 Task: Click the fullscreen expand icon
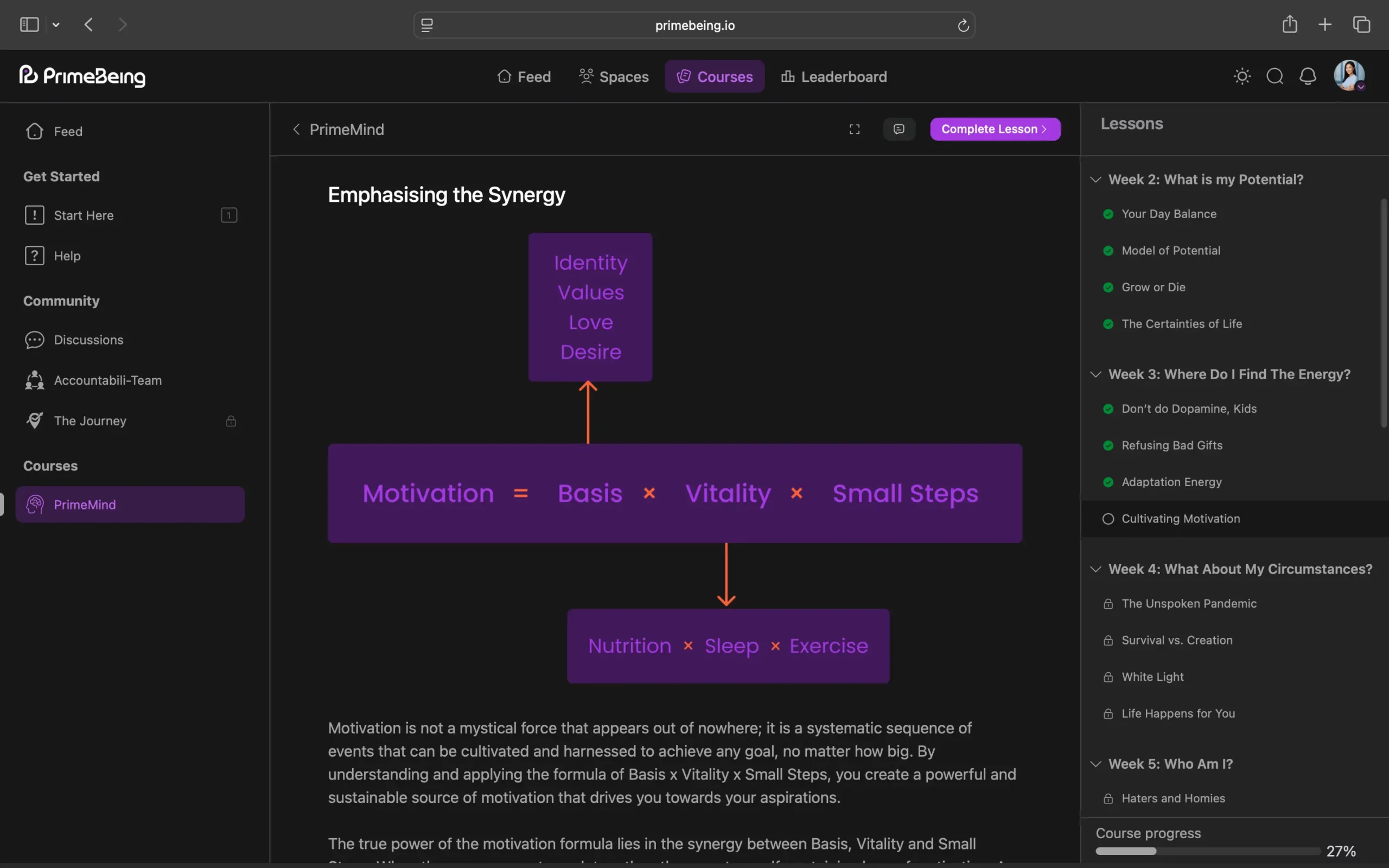854,129
